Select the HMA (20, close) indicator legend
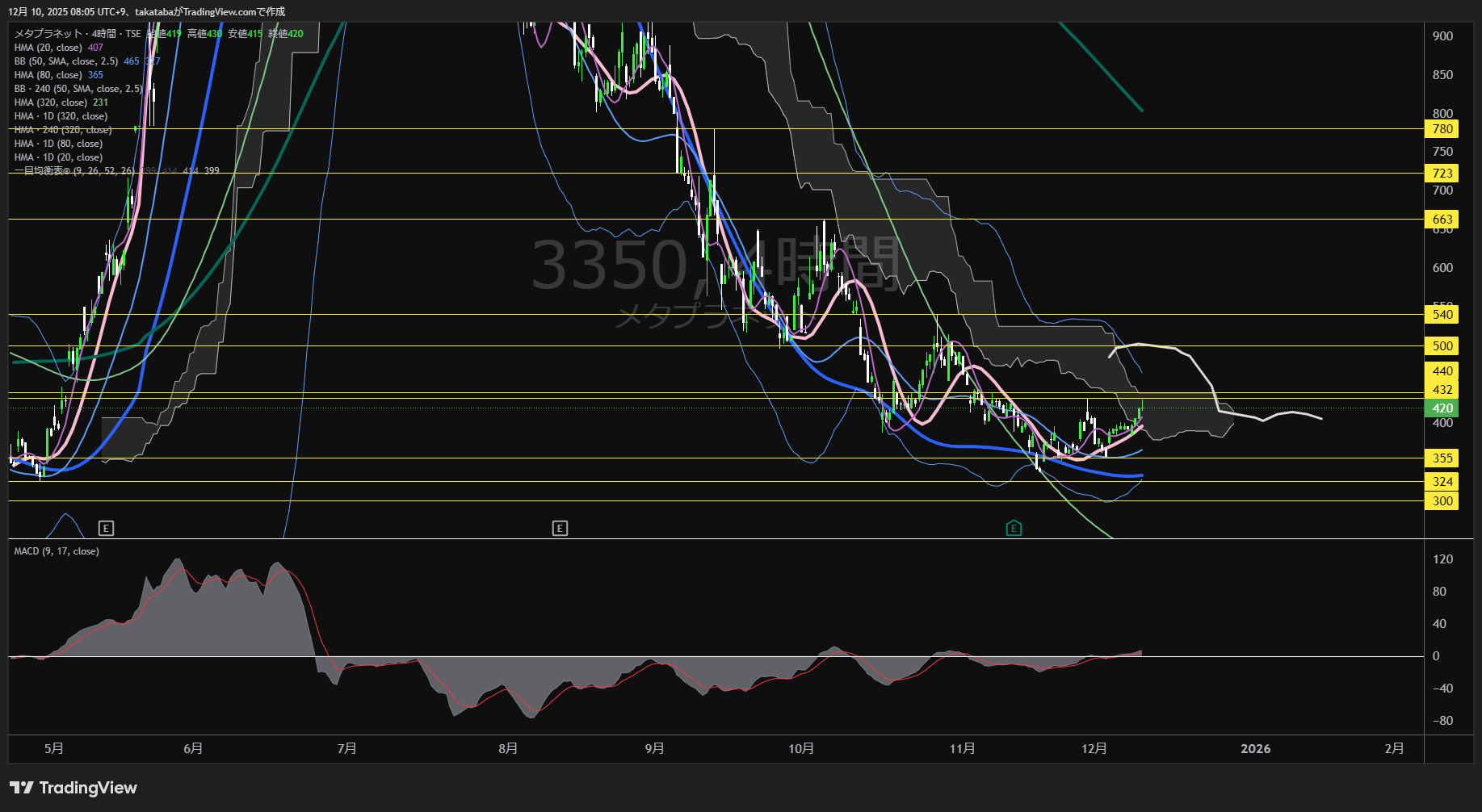Screen dimensions: 1482x812 coord(48,48)
